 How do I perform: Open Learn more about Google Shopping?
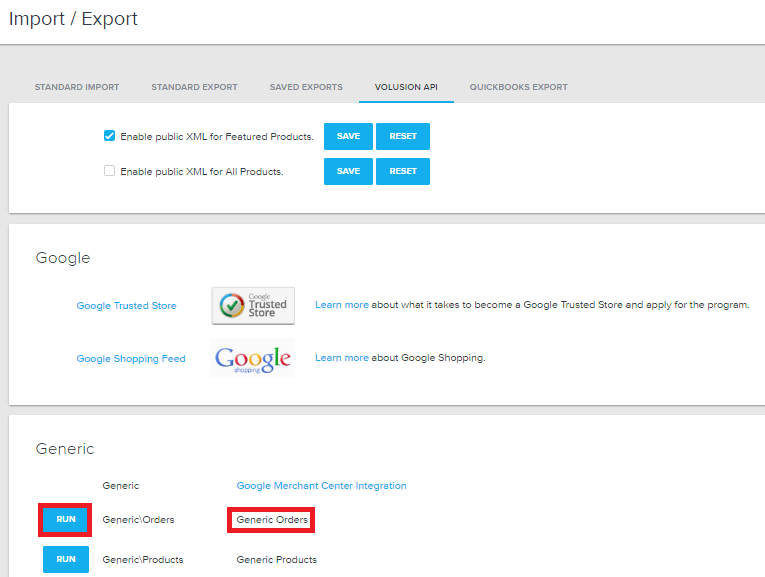click(x=342, y=358)
